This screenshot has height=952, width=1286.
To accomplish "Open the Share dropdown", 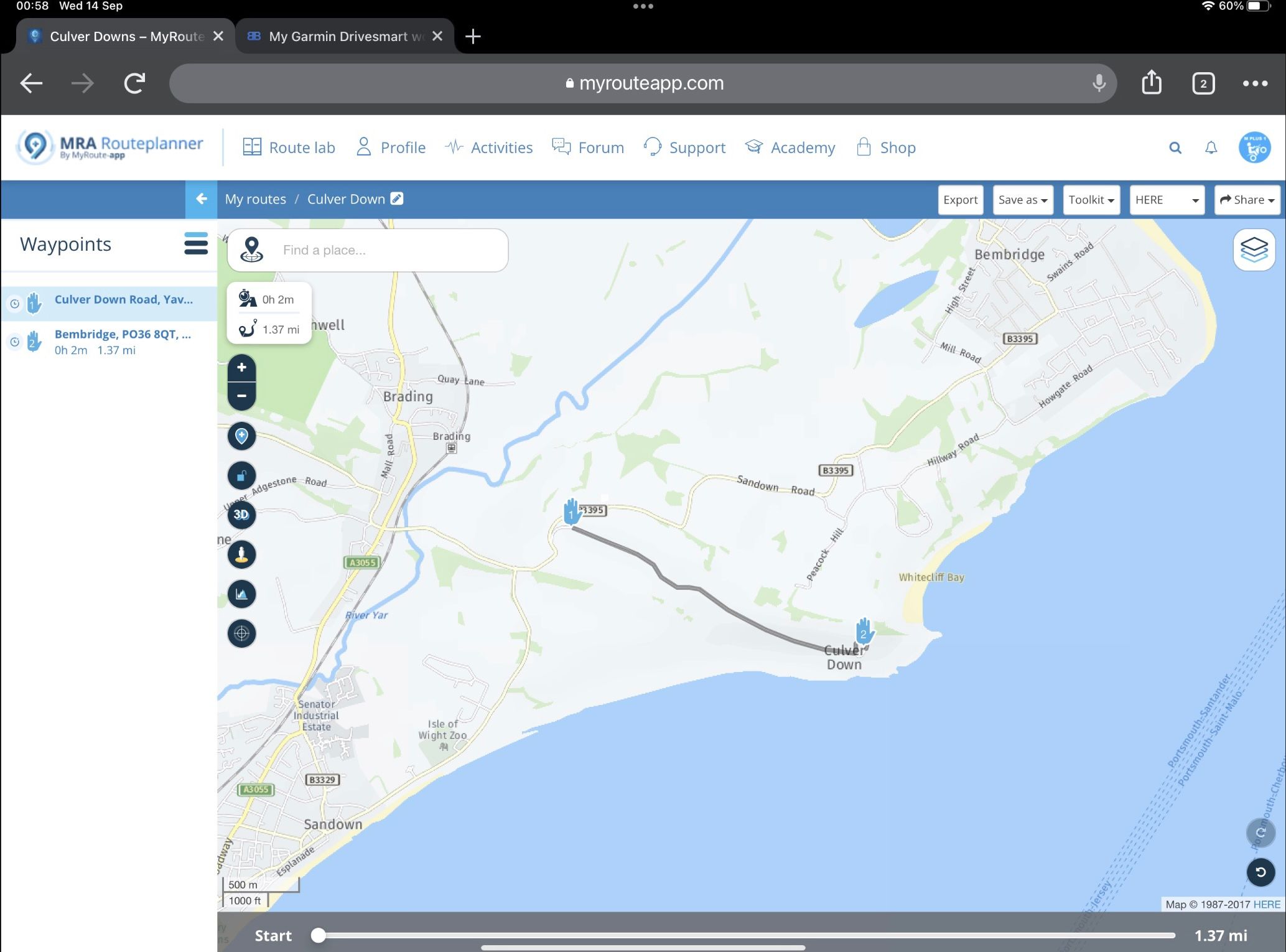I will [1247, 200].
